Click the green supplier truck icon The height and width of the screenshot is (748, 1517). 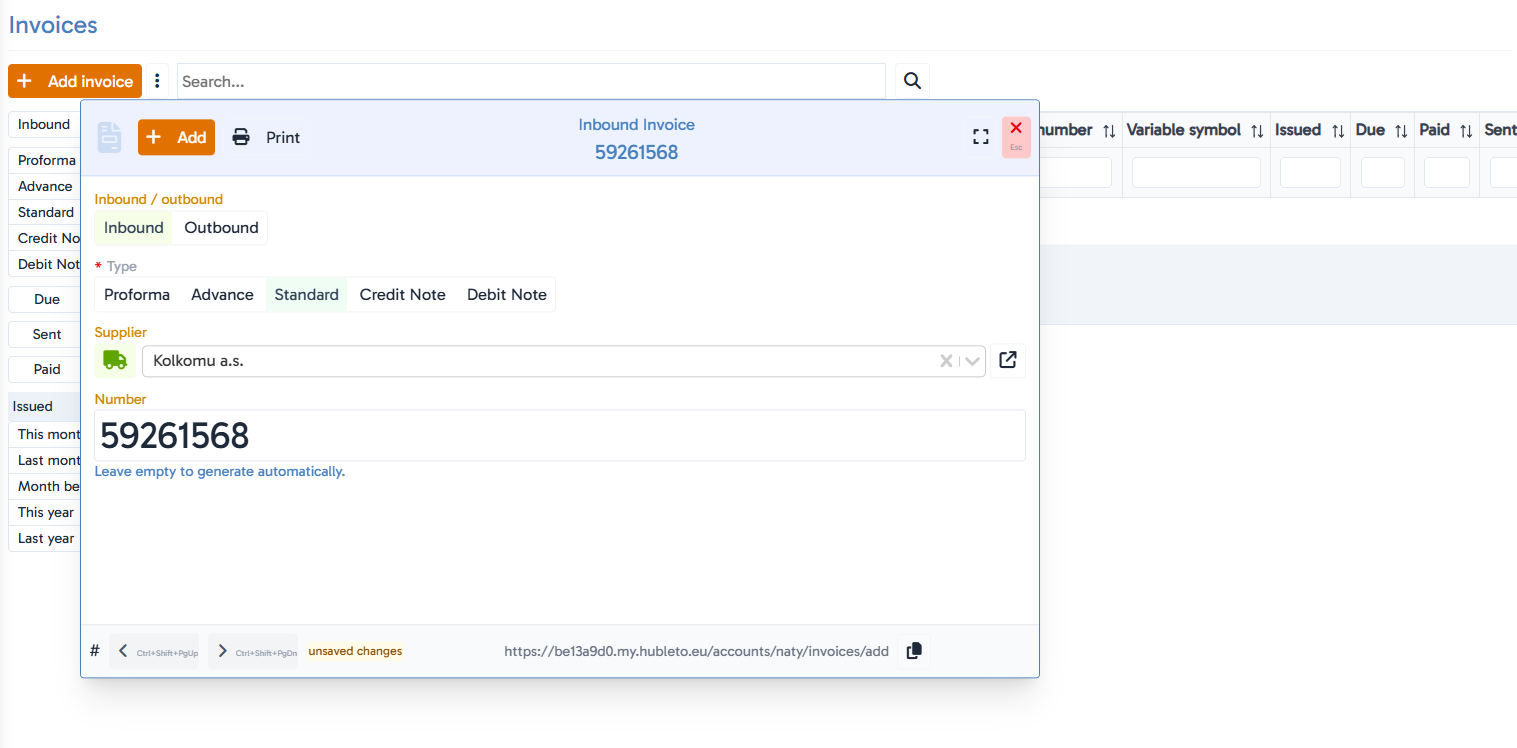click(115, 360)
